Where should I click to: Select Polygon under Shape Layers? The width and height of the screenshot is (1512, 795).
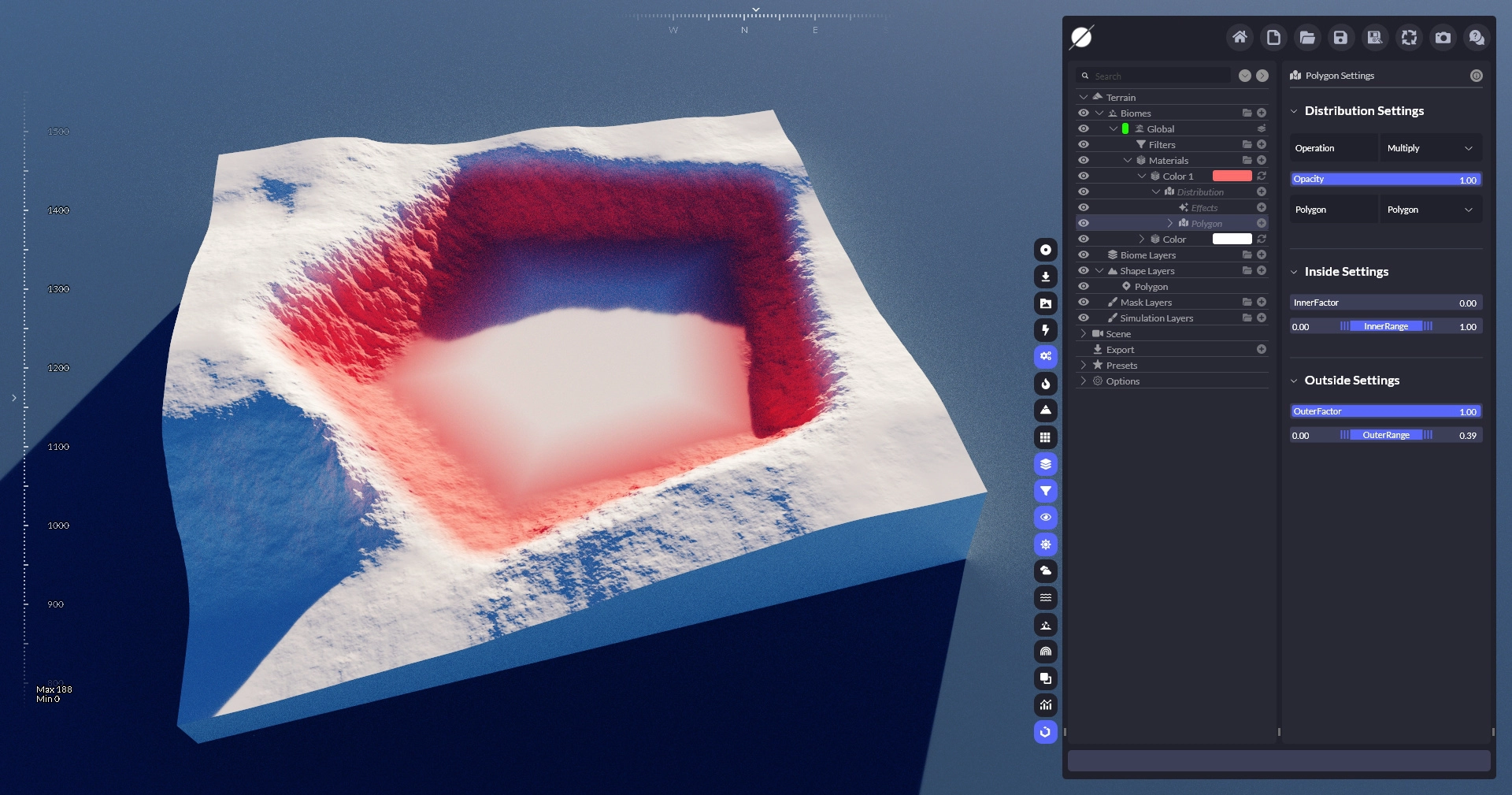[1151, 287]
